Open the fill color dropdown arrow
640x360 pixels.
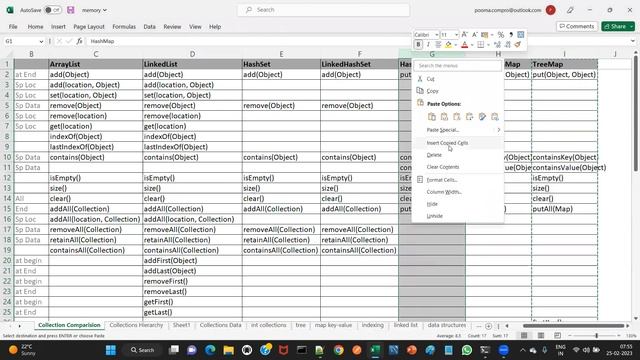click(x=456, y=45)
